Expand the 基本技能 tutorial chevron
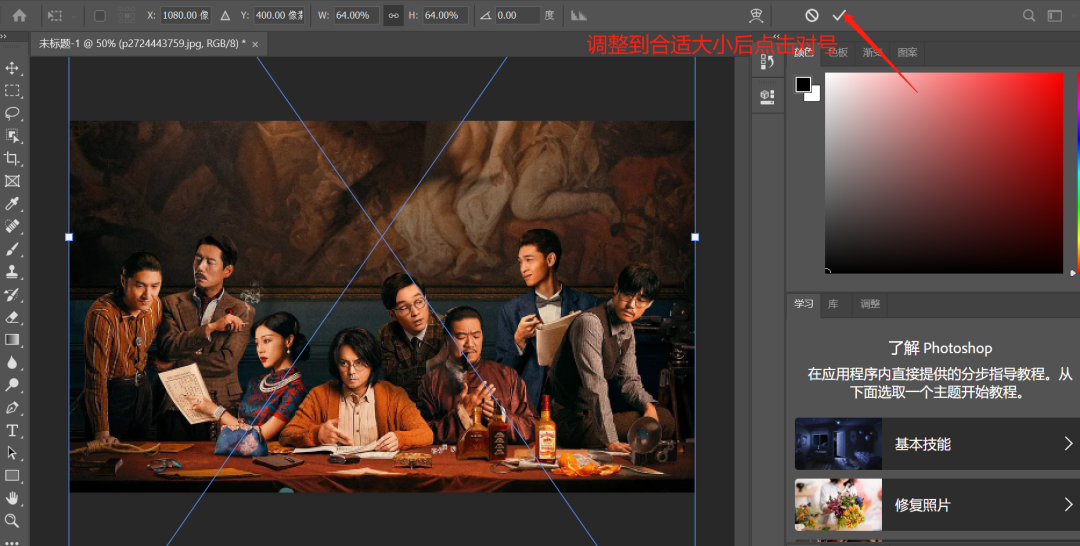This screenshot has width=1080, height=546. (x=1068, y=444)
